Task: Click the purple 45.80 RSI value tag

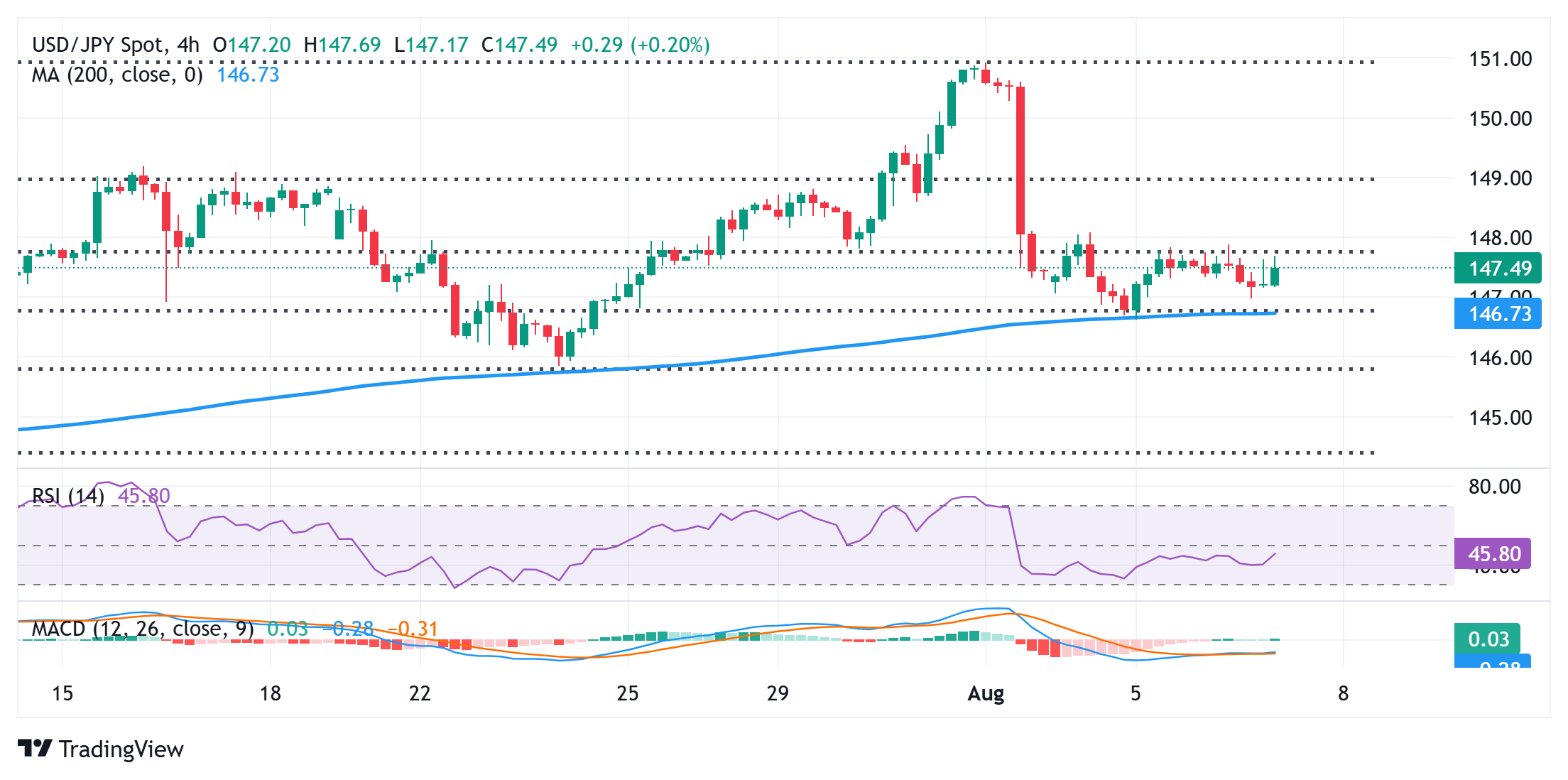Action: [1493, 553]
